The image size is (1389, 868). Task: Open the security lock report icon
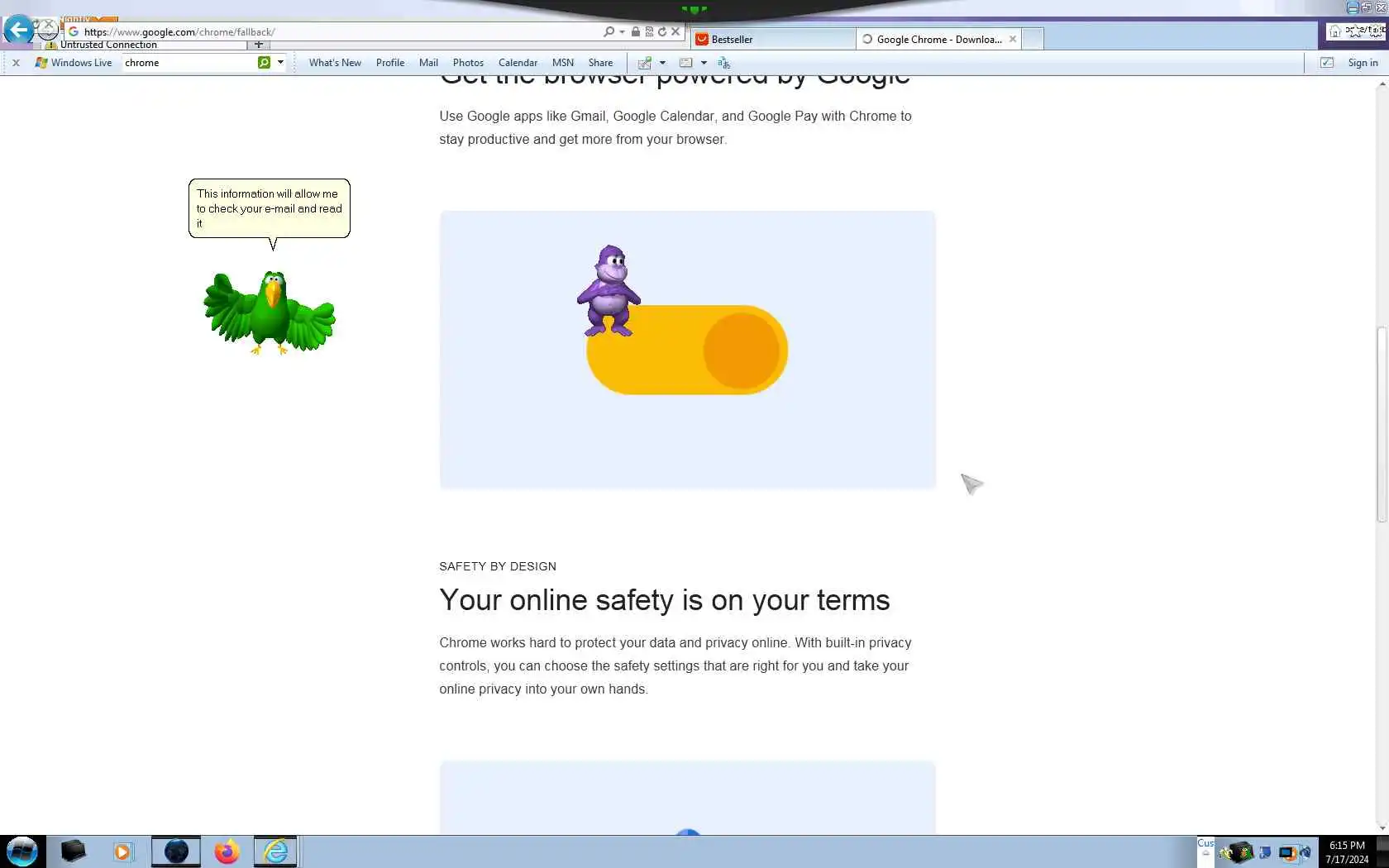pos(635,31)
